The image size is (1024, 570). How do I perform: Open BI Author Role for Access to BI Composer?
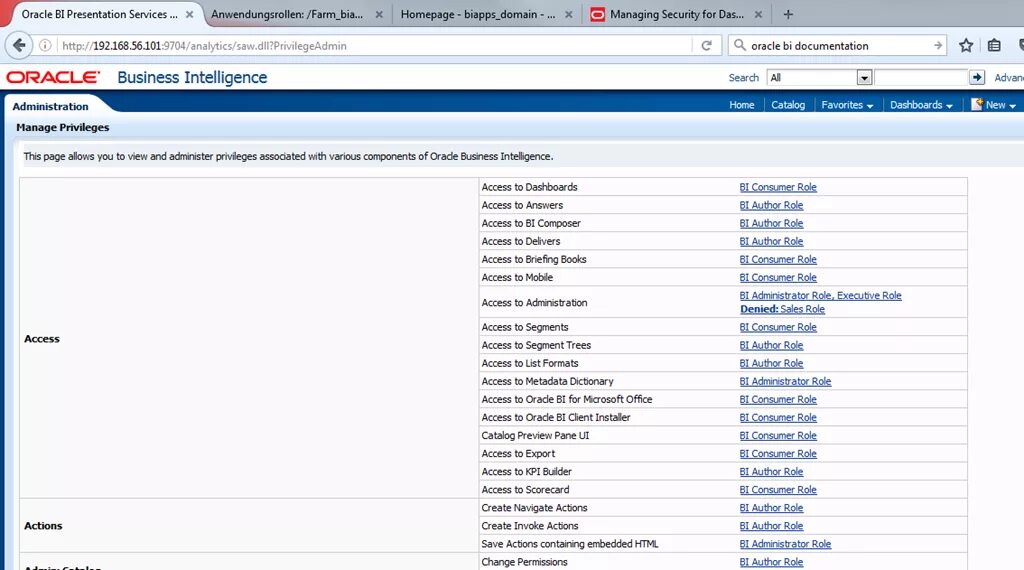point(771,223)
